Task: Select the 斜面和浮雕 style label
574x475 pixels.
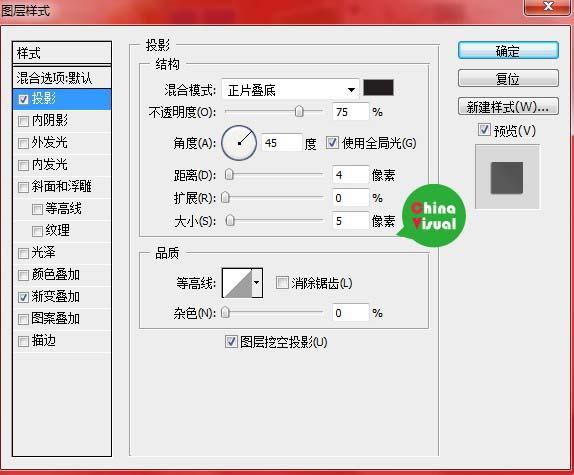Action: pos(62,187)
